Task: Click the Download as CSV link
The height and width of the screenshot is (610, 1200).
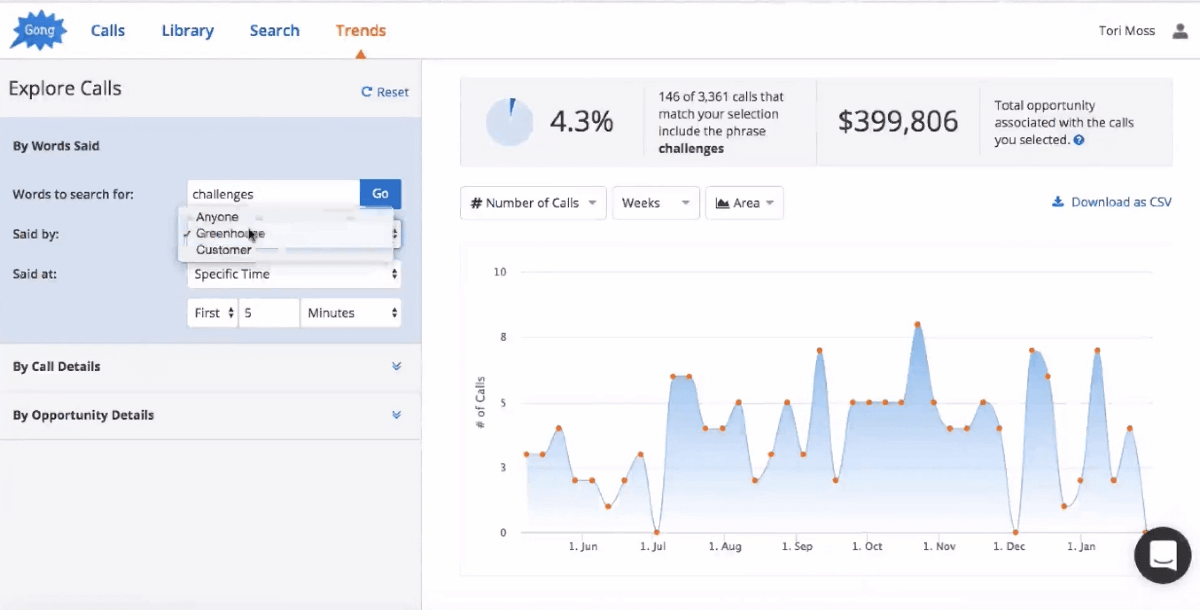Action: (x=1120, y=201)
